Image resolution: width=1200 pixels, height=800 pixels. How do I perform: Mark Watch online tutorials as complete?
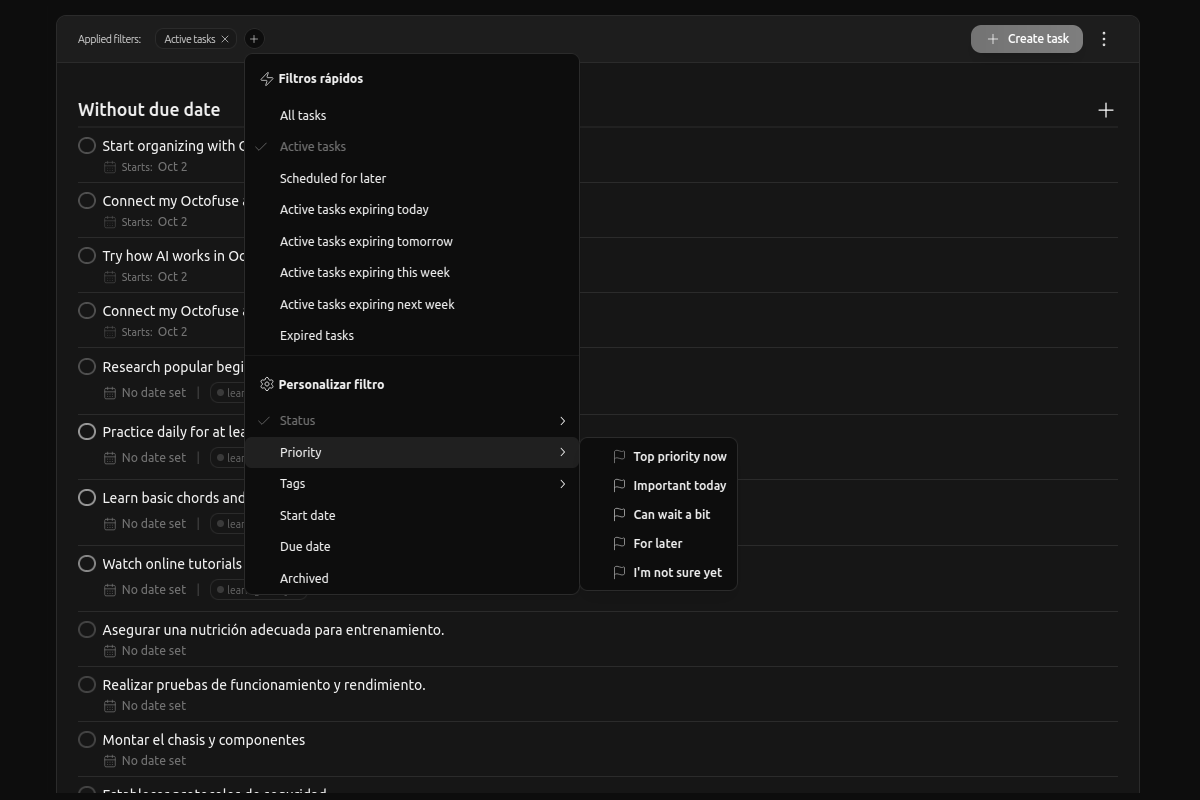point(87,563)
